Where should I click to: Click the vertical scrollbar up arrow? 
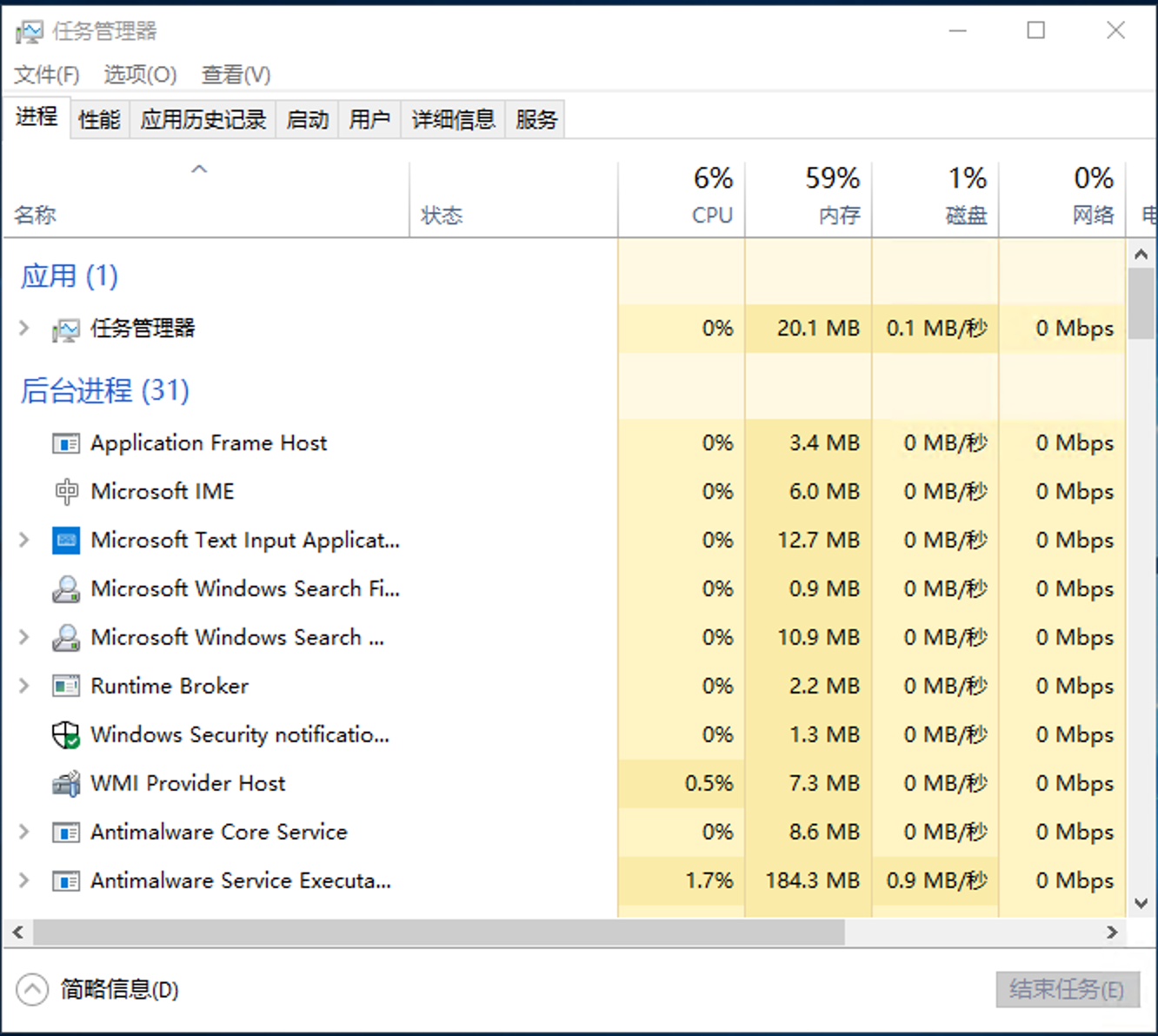[1141, 255]
